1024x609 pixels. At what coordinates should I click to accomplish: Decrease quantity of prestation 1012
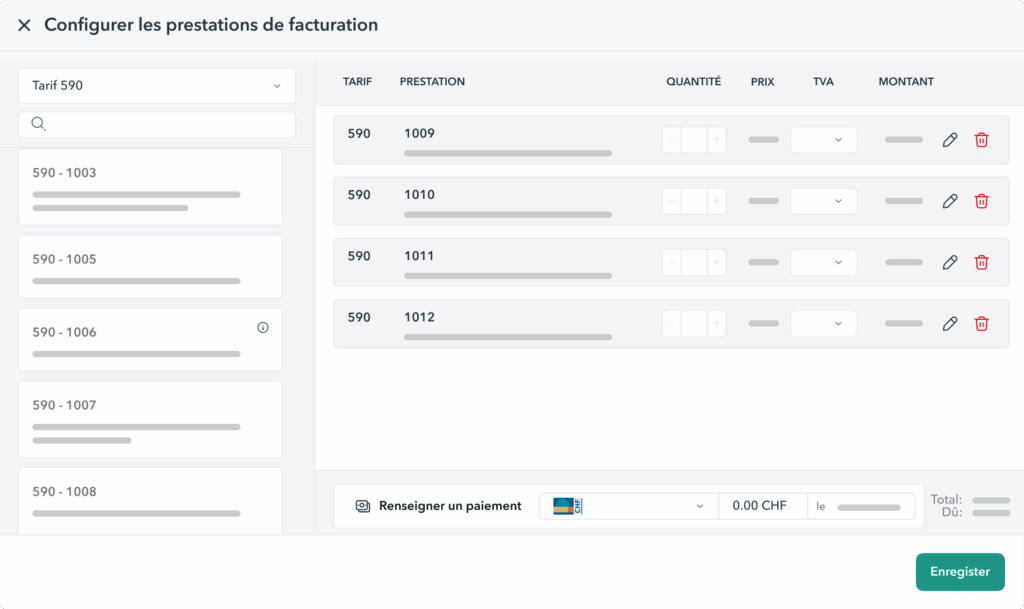coord(671,324)
